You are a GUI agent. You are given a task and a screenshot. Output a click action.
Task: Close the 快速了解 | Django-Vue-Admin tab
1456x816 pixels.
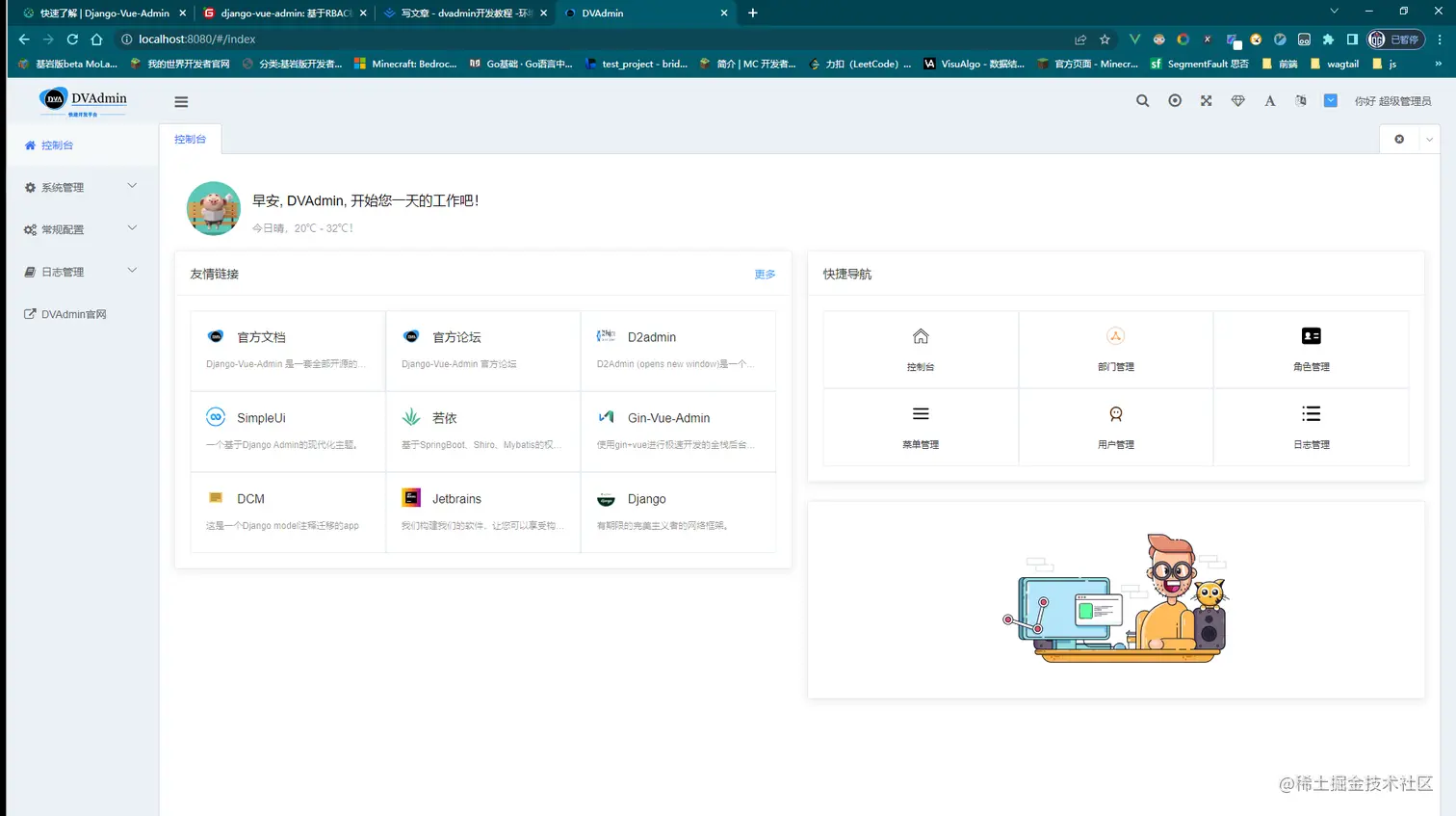pyautogui.click(x=182, y=13)
